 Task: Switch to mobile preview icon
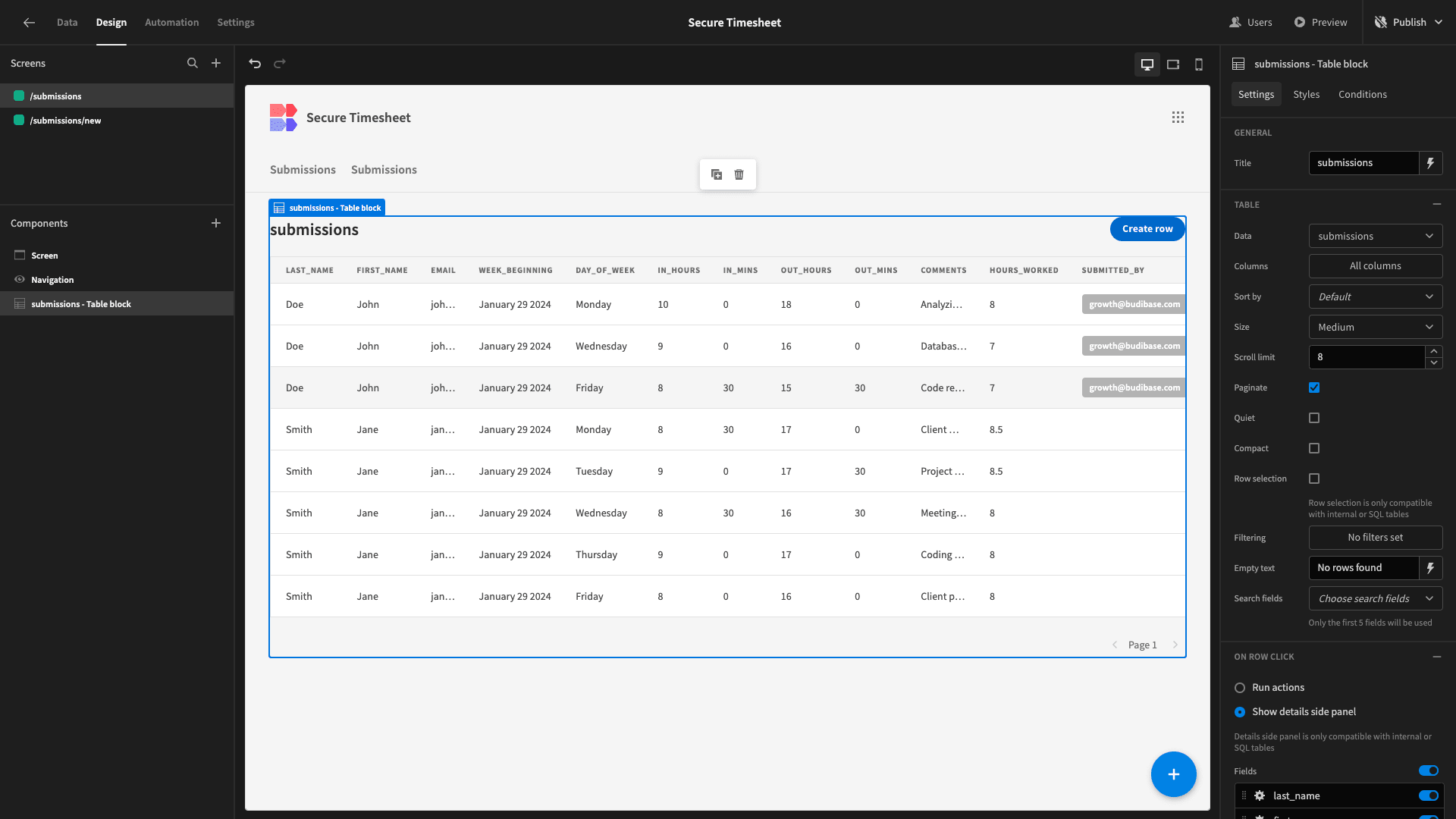click(x=1199, y=64)
